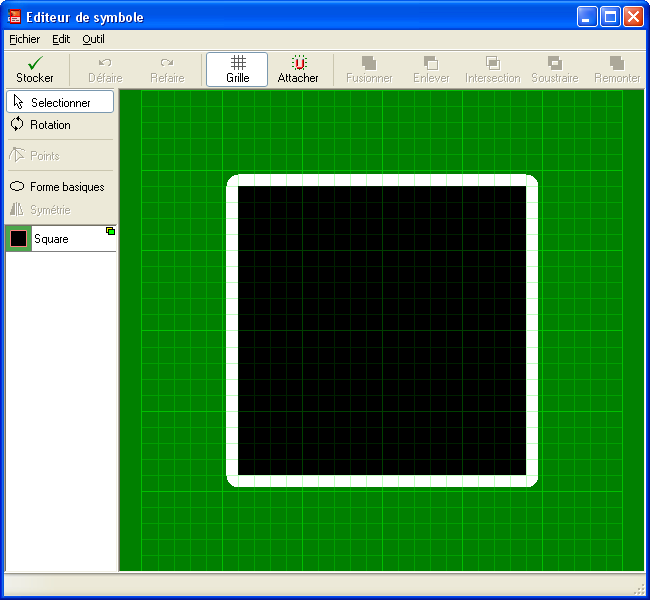Choose the Selectionner arrow tool
650x600 pixels.
[x=60, y=102]
